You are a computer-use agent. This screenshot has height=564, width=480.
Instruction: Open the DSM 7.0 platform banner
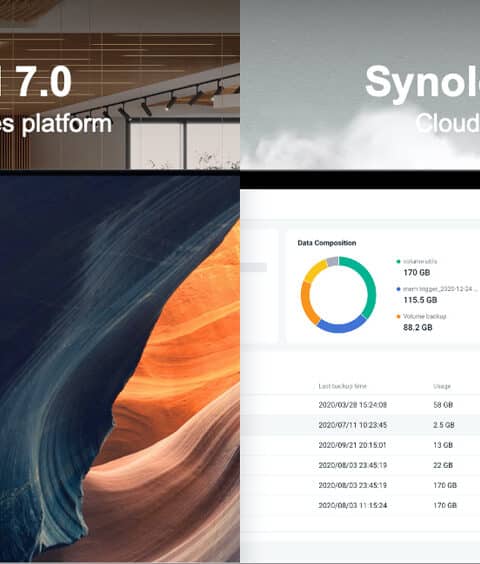pyautogui.click(x=120, y=85)
